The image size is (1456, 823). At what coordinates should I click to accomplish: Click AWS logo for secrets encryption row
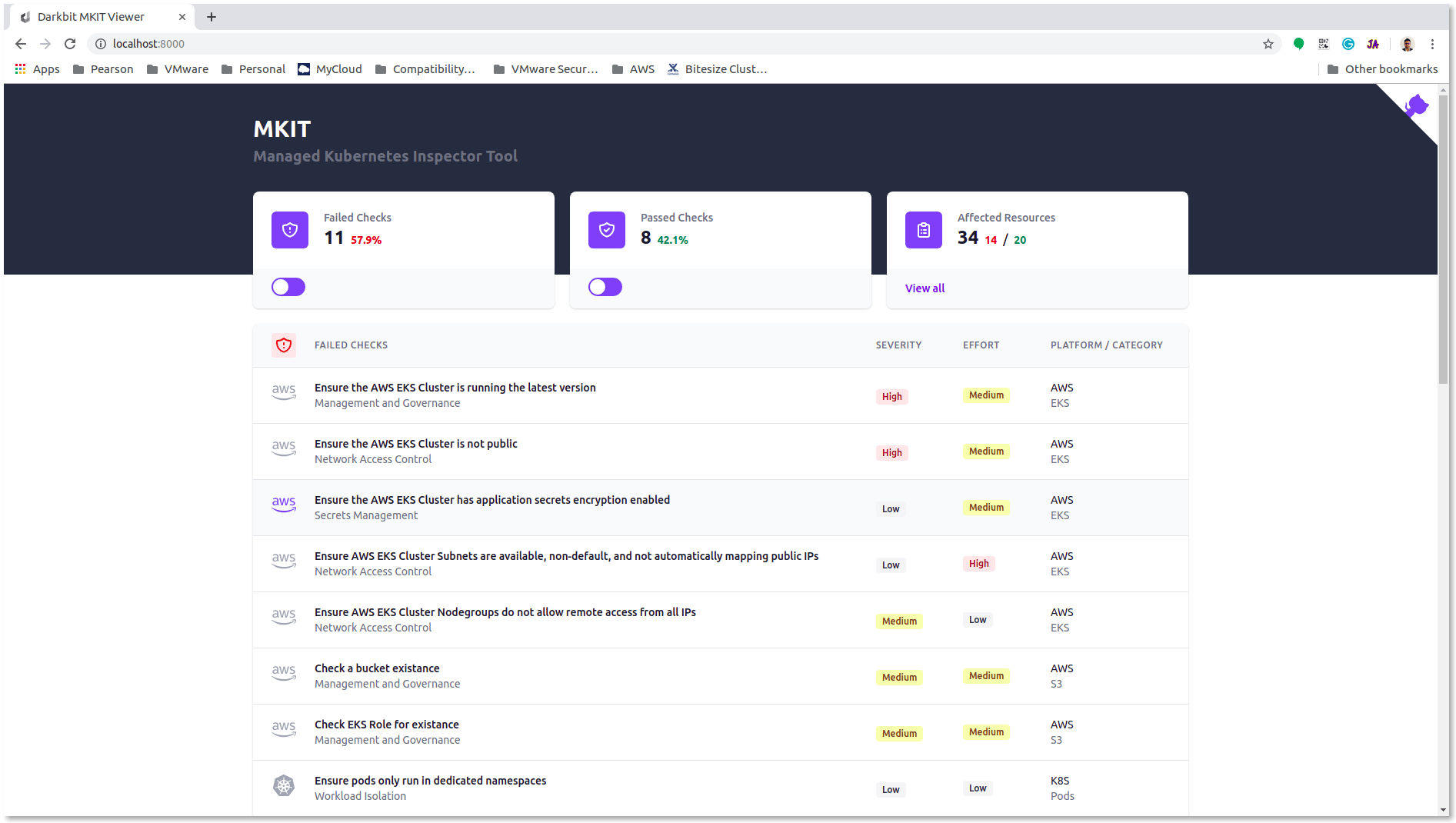(284, 505)
